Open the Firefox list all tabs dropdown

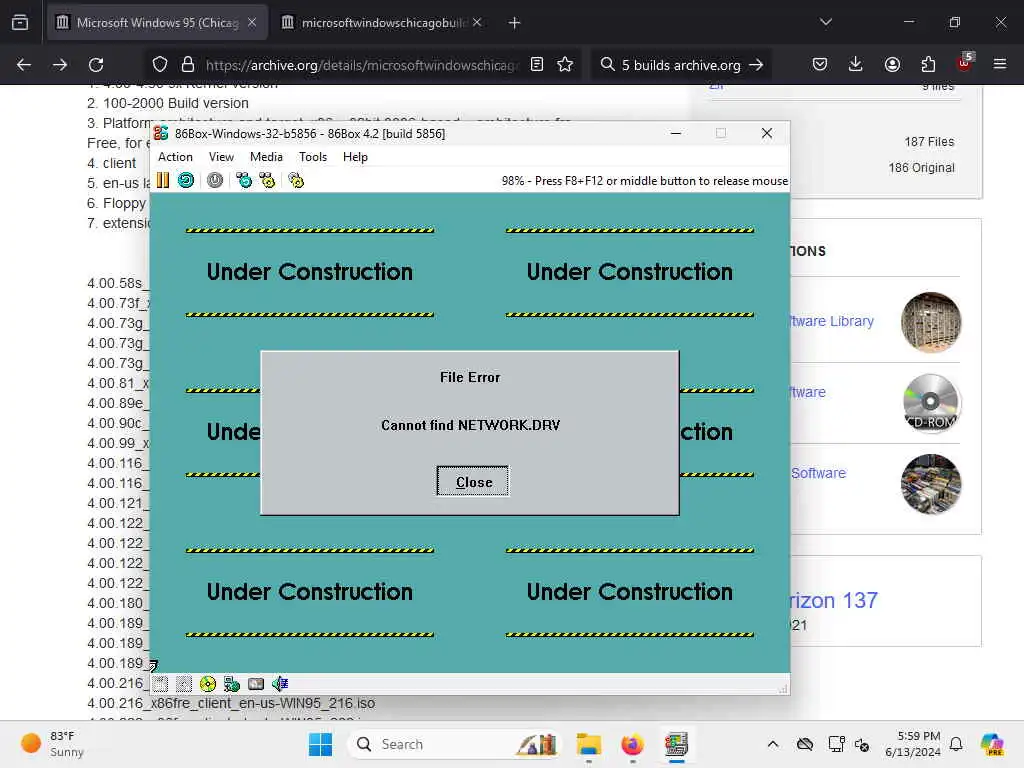click(x=825, y=23)
